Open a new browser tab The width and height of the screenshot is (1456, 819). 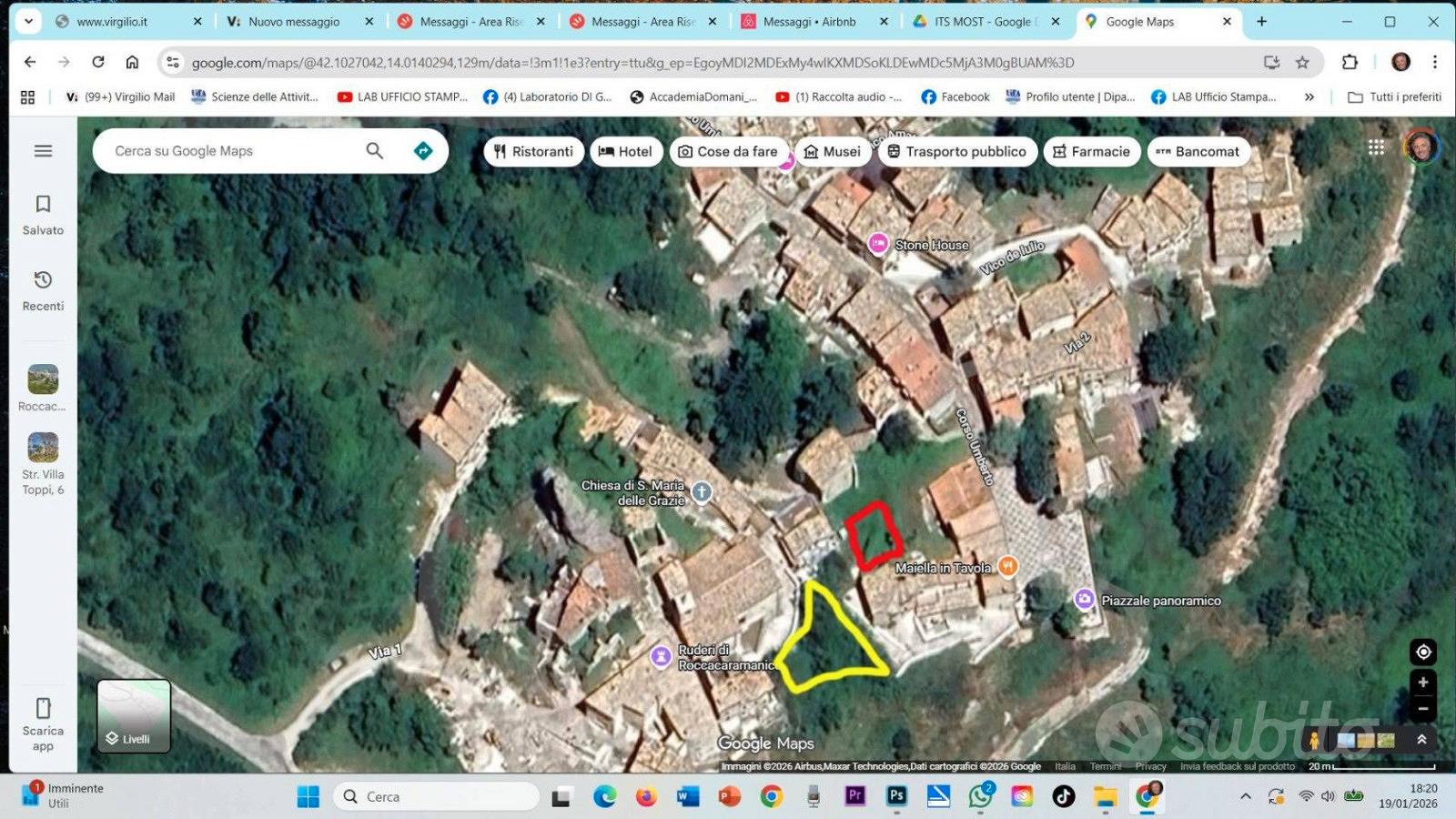click(1261, 21)
